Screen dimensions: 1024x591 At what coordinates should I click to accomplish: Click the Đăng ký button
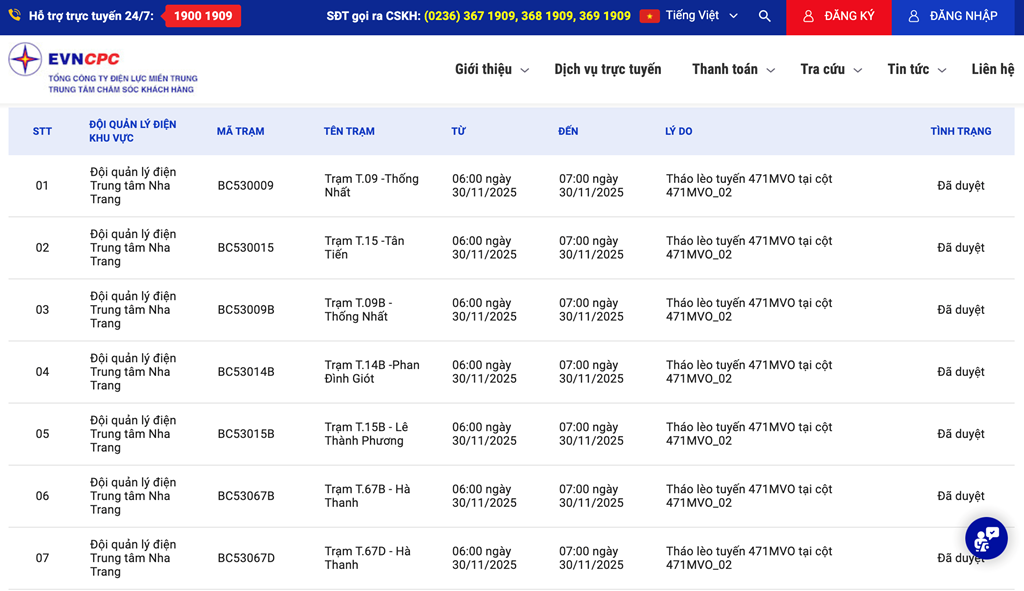coord(838,16)
